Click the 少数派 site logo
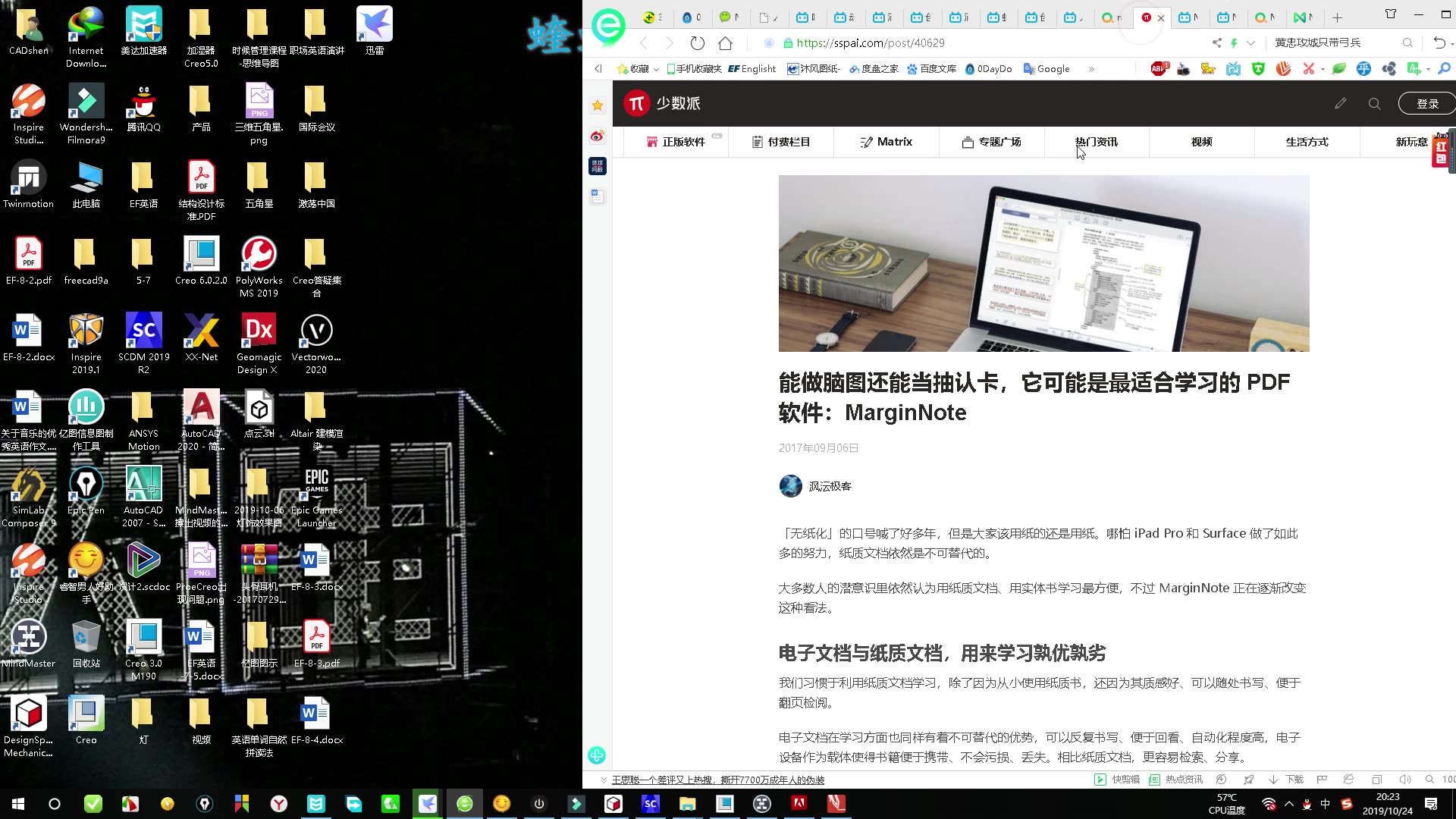1456x819 pixels. [662, 103]
